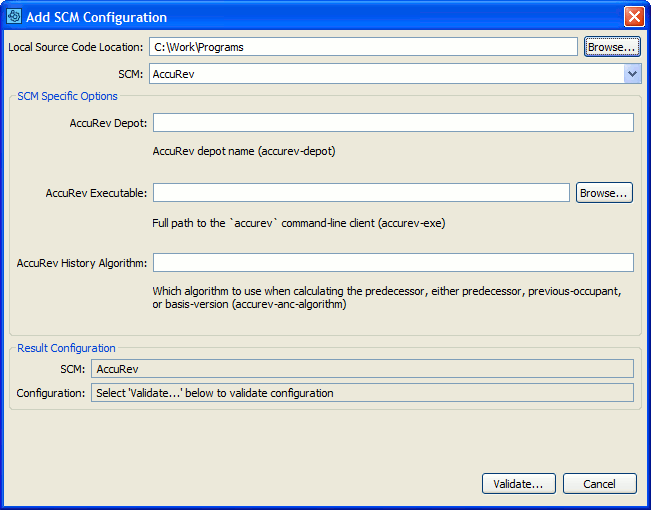The image size is (651, 510).
Task: Click the Local Source Code Location field
Action: click(363, 47)
